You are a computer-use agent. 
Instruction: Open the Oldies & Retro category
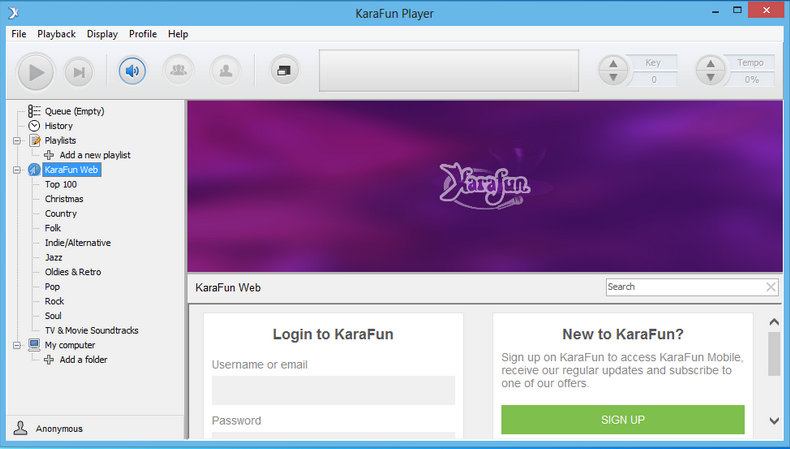(x=73, y=272)
